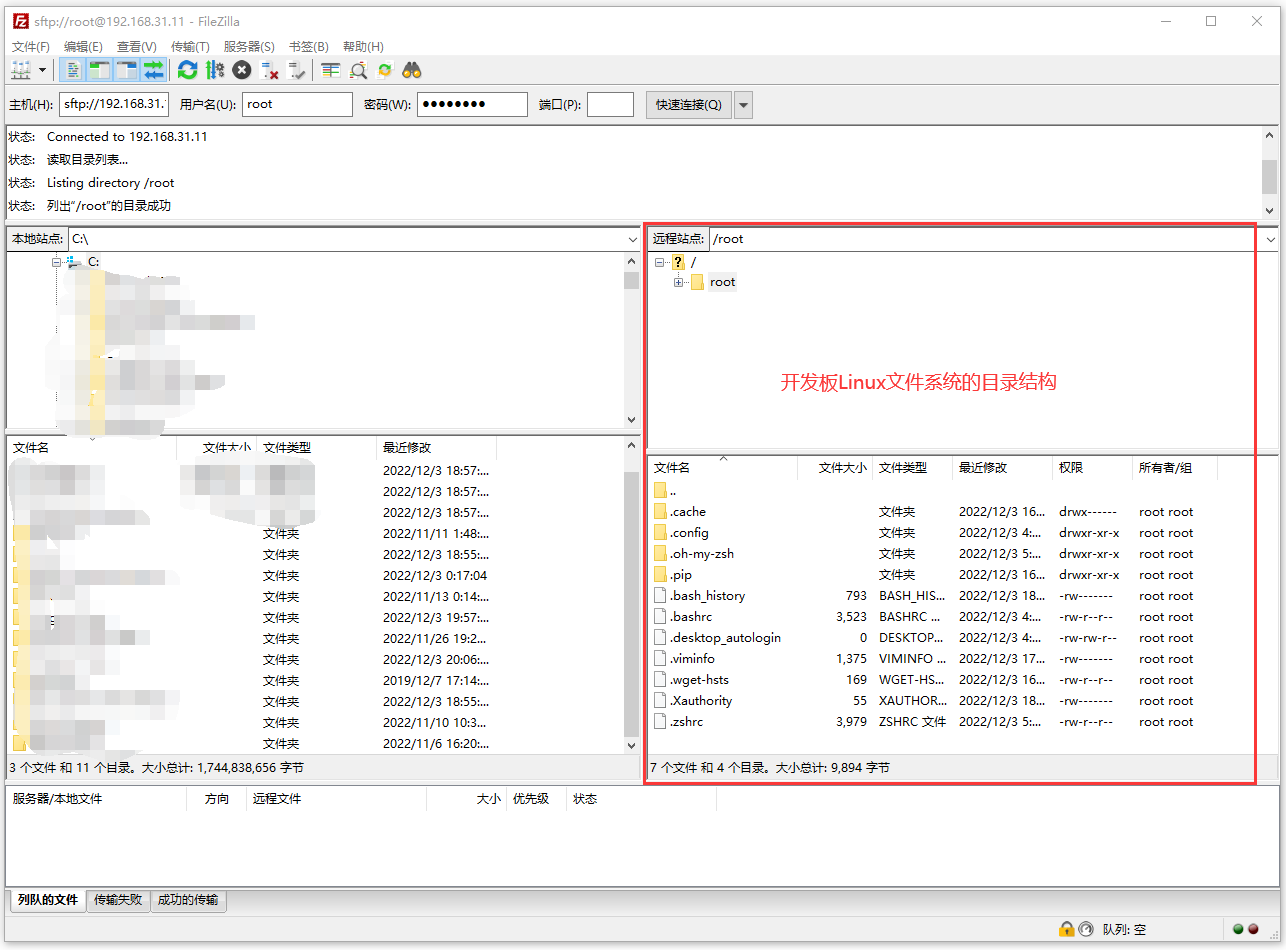Open the Site Manager icon

[21, 70]
